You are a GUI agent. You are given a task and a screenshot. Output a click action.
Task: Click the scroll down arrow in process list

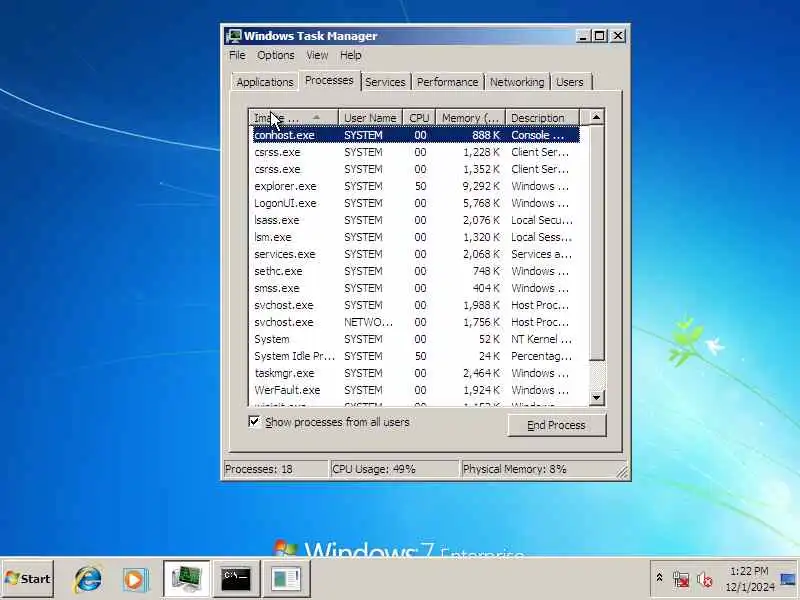click(x=596, y=397)
